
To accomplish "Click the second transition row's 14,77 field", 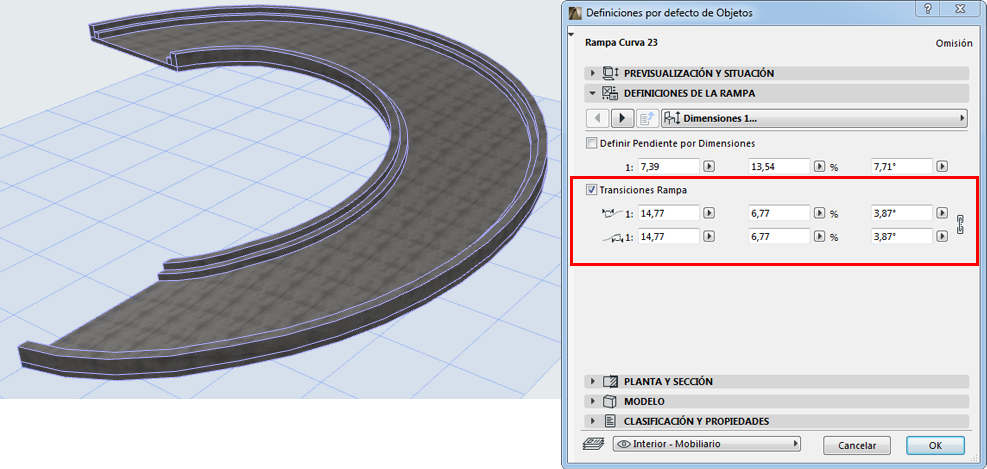I will click(x=668, y=237).
